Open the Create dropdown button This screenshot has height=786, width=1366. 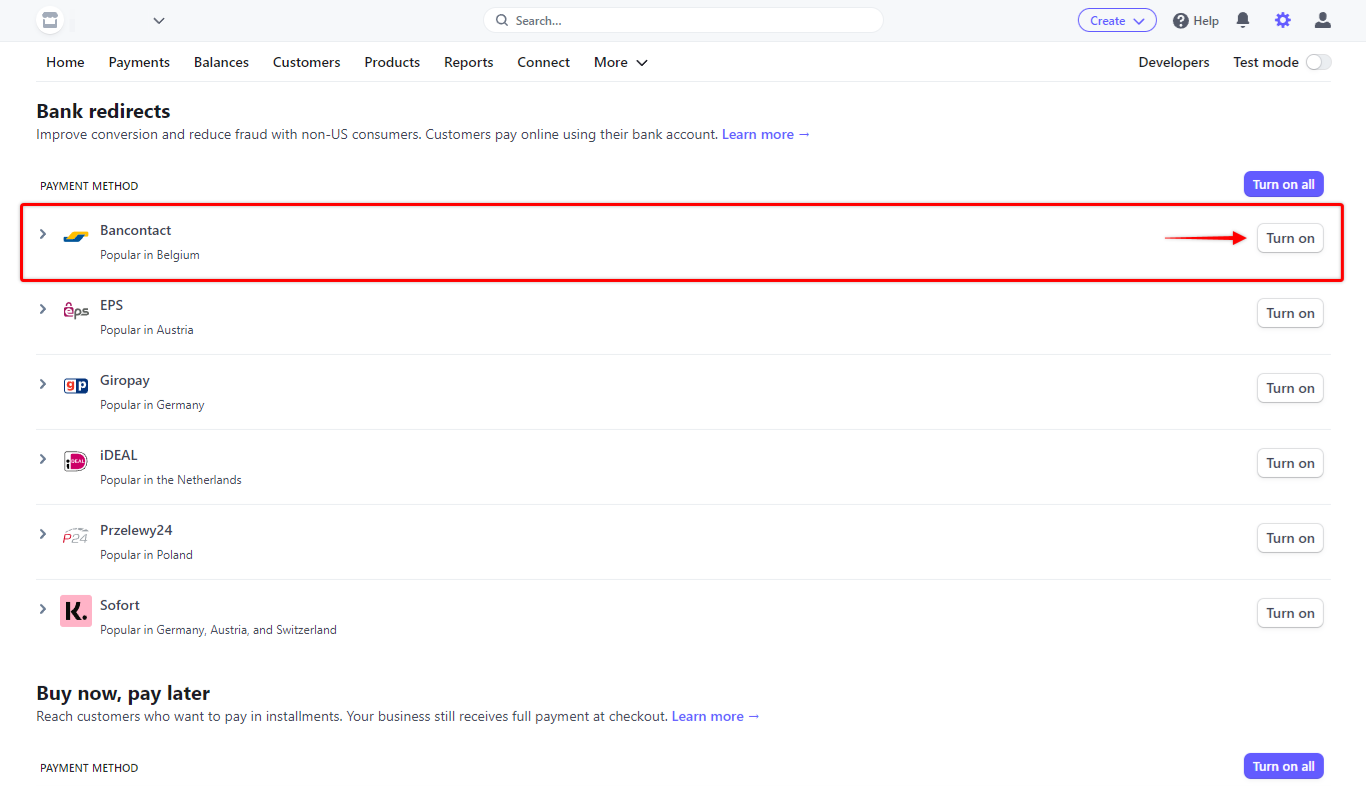[x=1117, y=20]
